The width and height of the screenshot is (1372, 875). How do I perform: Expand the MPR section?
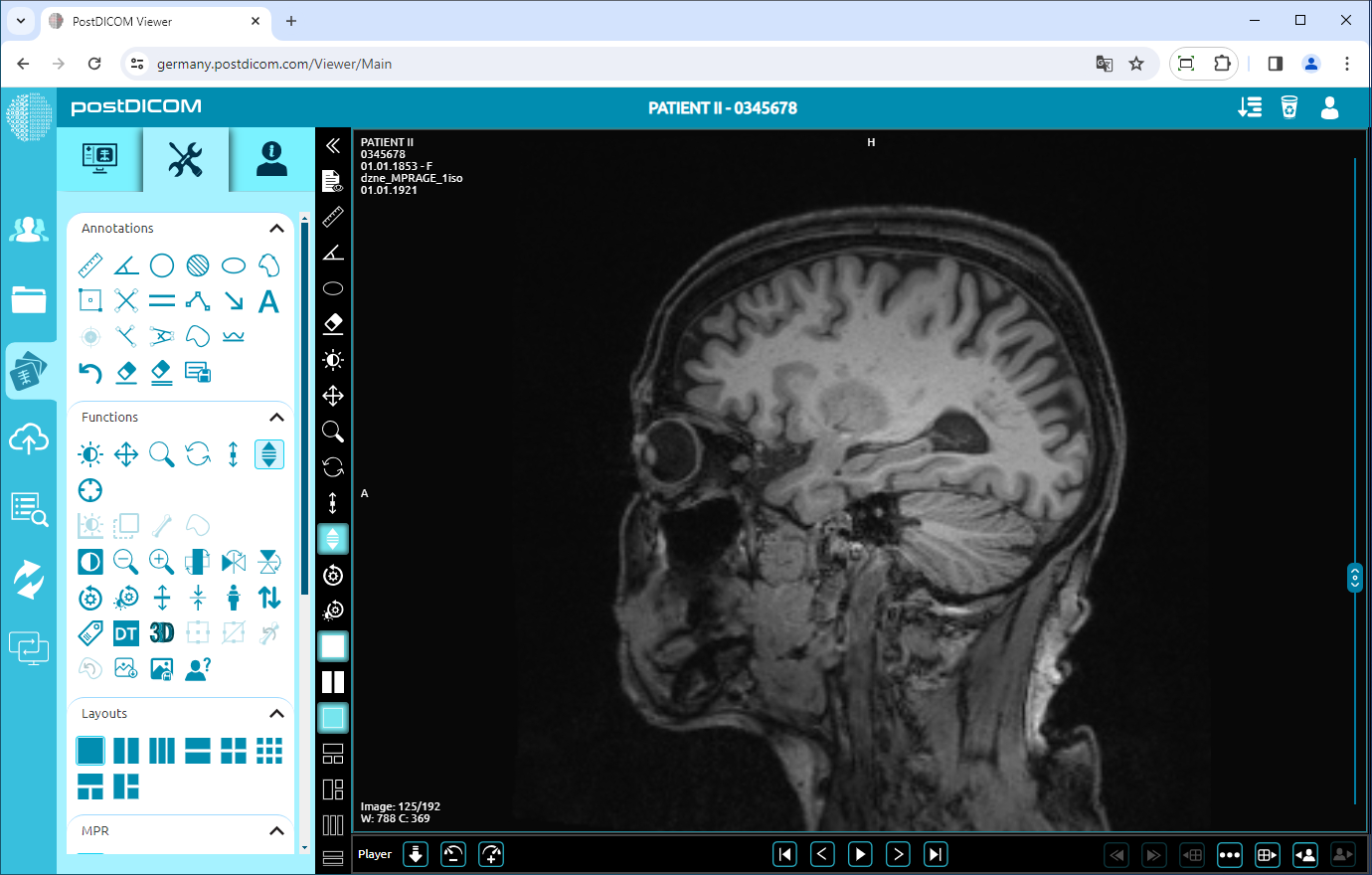click(276, 830)
